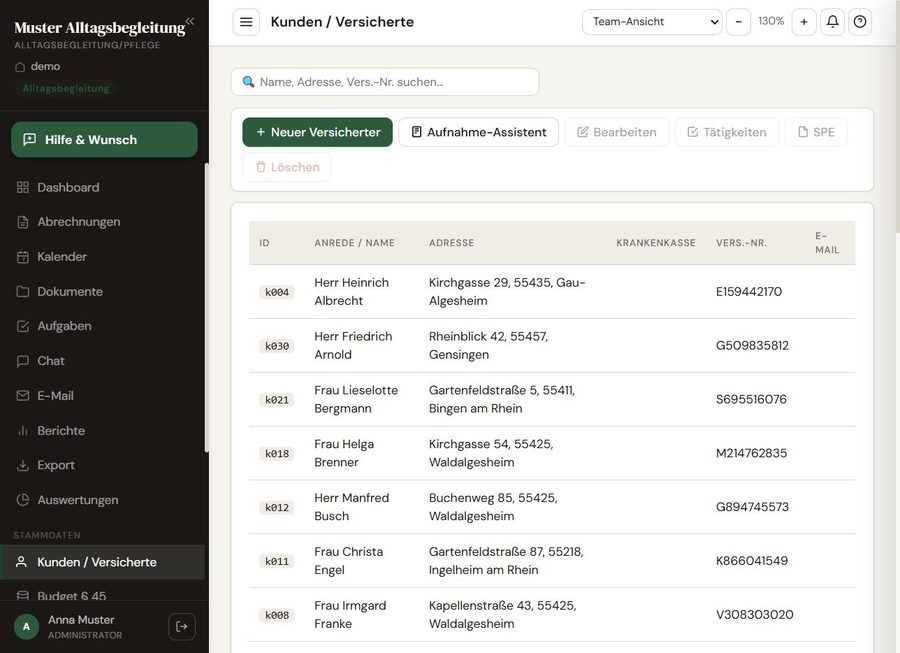Screen dimensions: 900x653
Task: Click the SPE button
Action: pyautogui.click(x=816, y=132)
